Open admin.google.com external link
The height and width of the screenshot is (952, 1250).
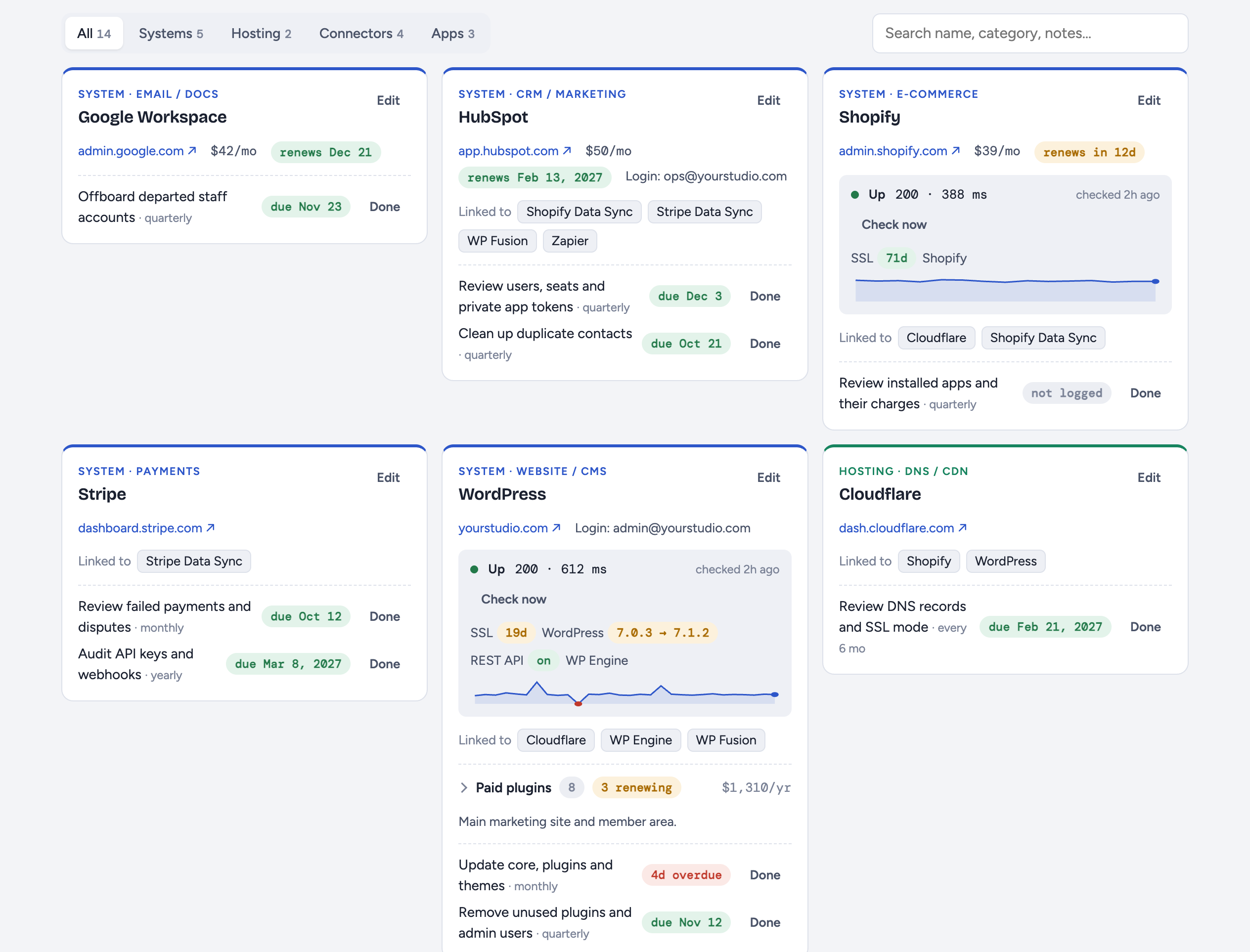[137, 151]
